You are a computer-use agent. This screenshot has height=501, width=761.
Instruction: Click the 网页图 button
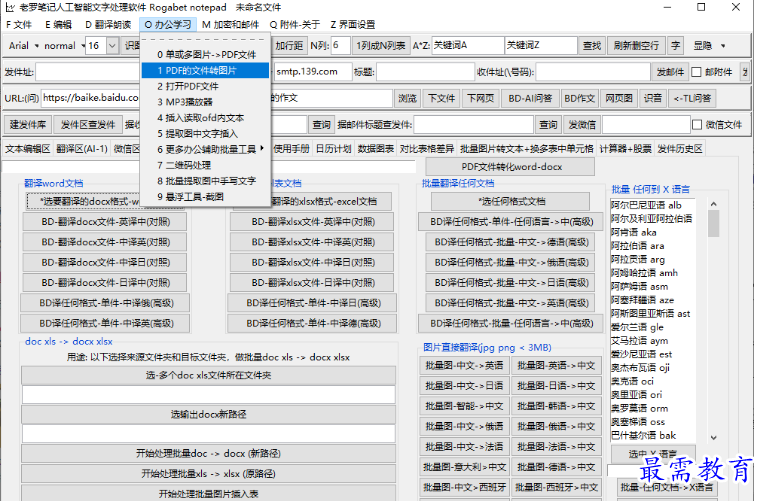pyautogui.click(x=618, y=99)
